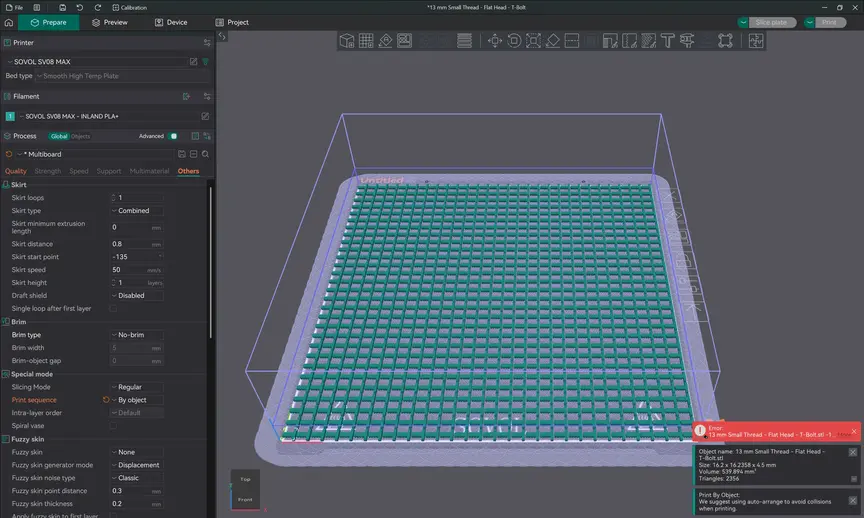This screenshot has width=864, height=518.
Task: Click the edit printer preset icon
Action: click(193, 62)
